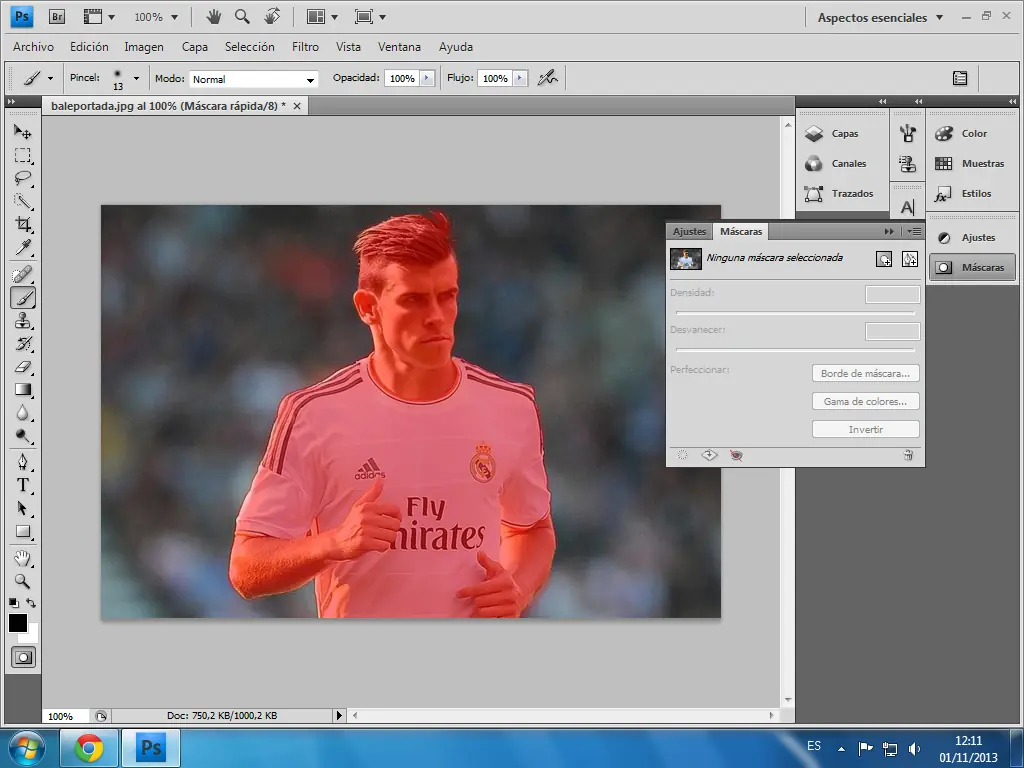The height and width of the screenshot is (768, 1024).
Task: Click the Desvanecer slider track
Action: tap(795, 349)
